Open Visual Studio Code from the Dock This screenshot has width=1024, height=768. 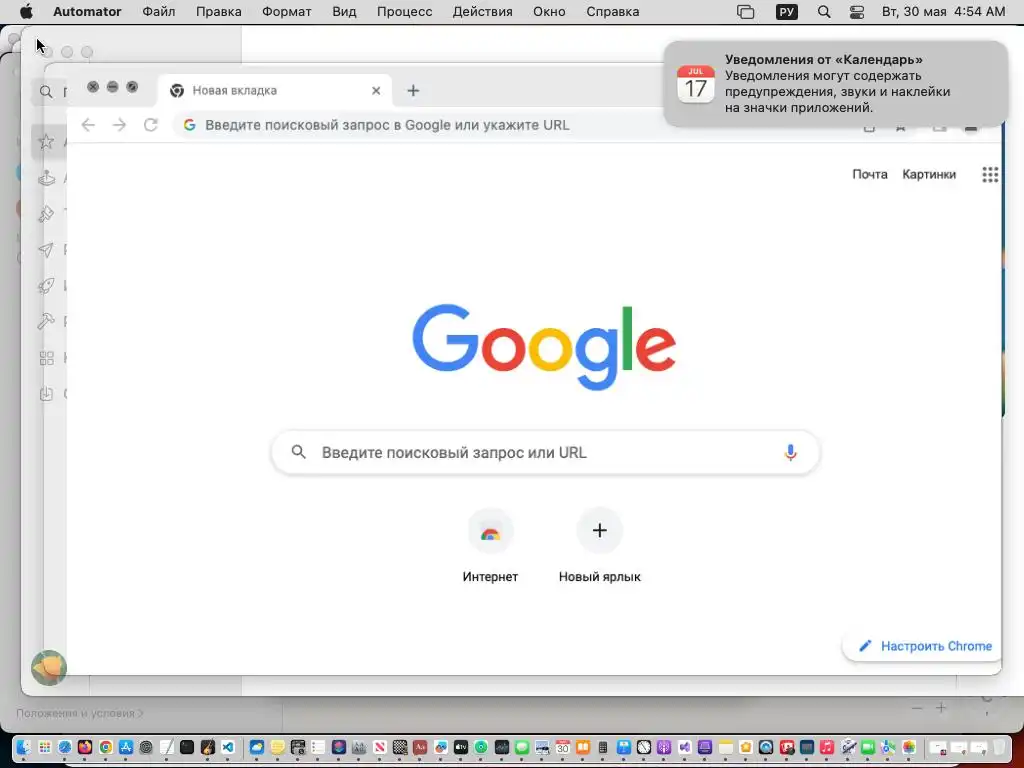click(227, 747)
